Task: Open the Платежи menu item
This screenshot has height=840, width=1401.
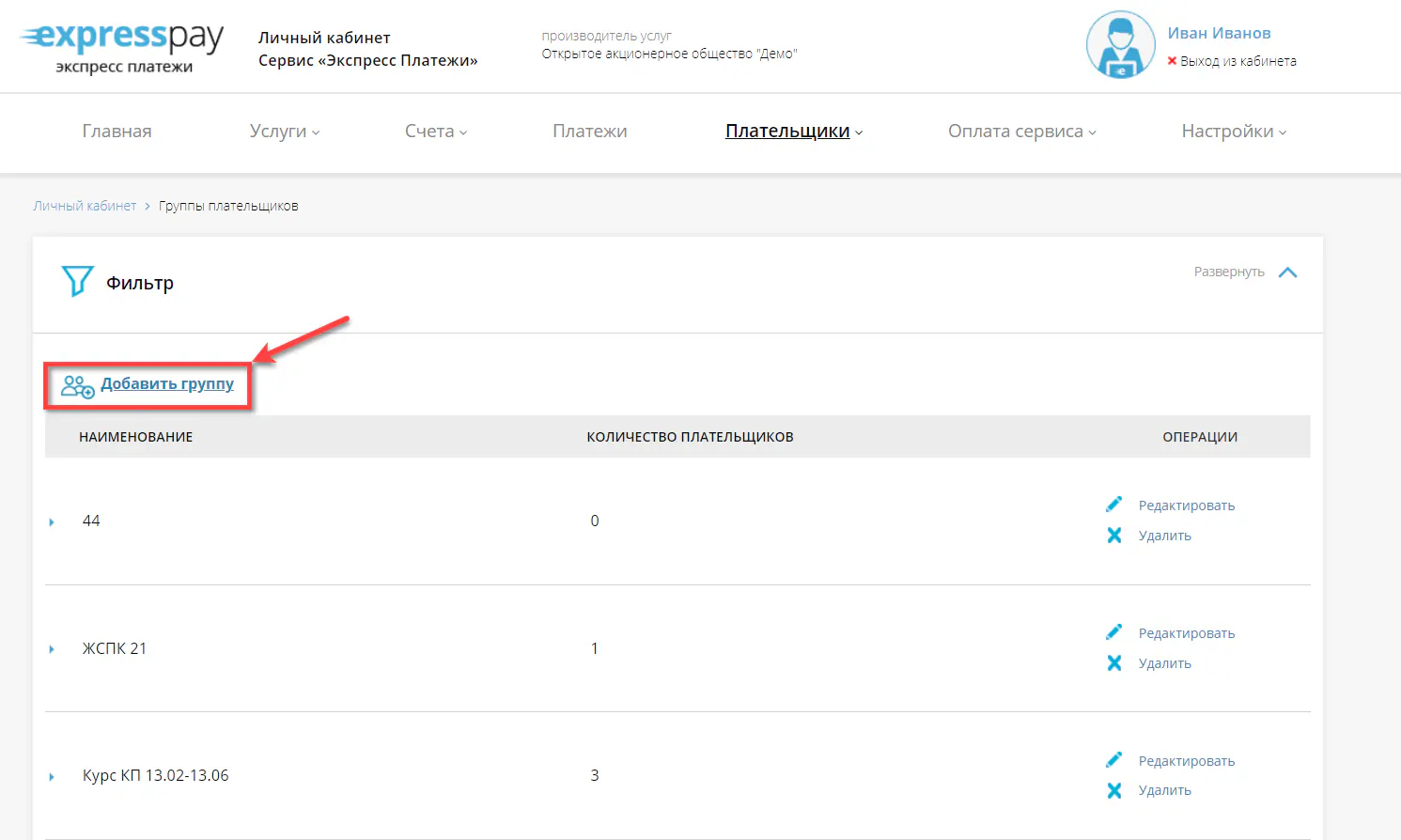Action: (x=589, y=132)
